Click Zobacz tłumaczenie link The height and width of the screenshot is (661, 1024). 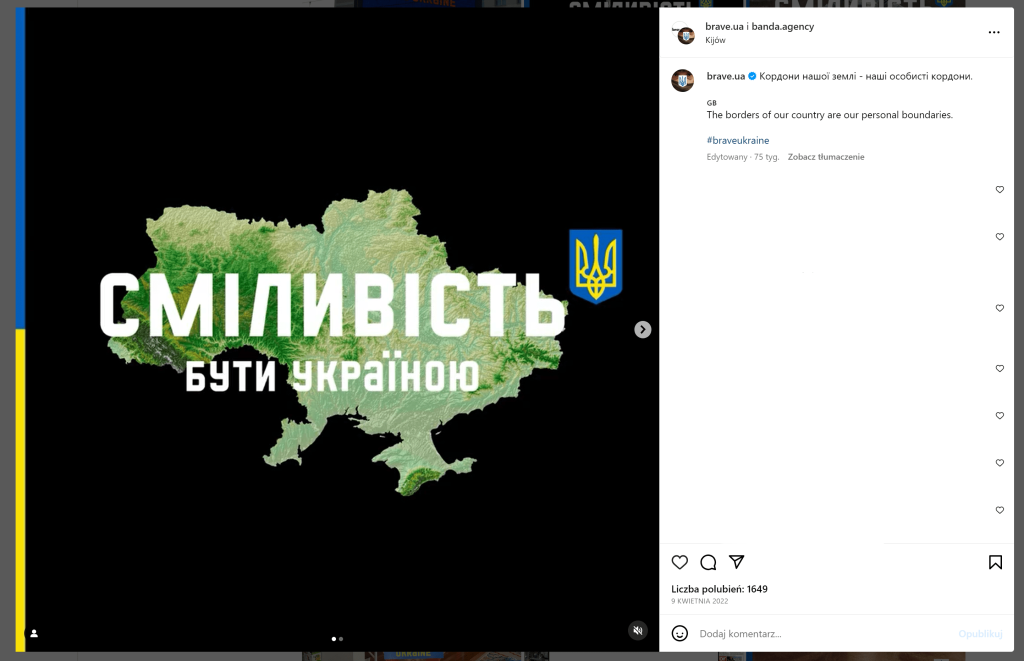coord(825,157)
